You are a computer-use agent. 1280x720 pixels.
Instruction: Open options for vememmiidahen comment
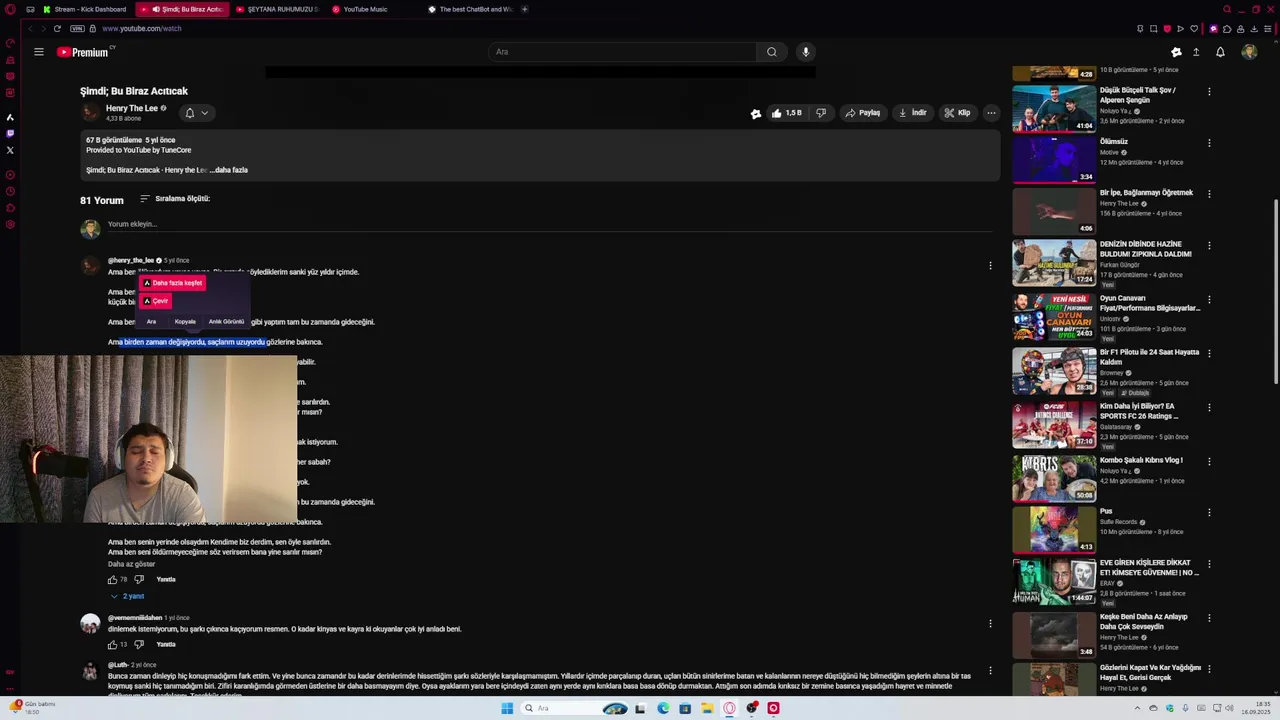(x=990, y=624)
